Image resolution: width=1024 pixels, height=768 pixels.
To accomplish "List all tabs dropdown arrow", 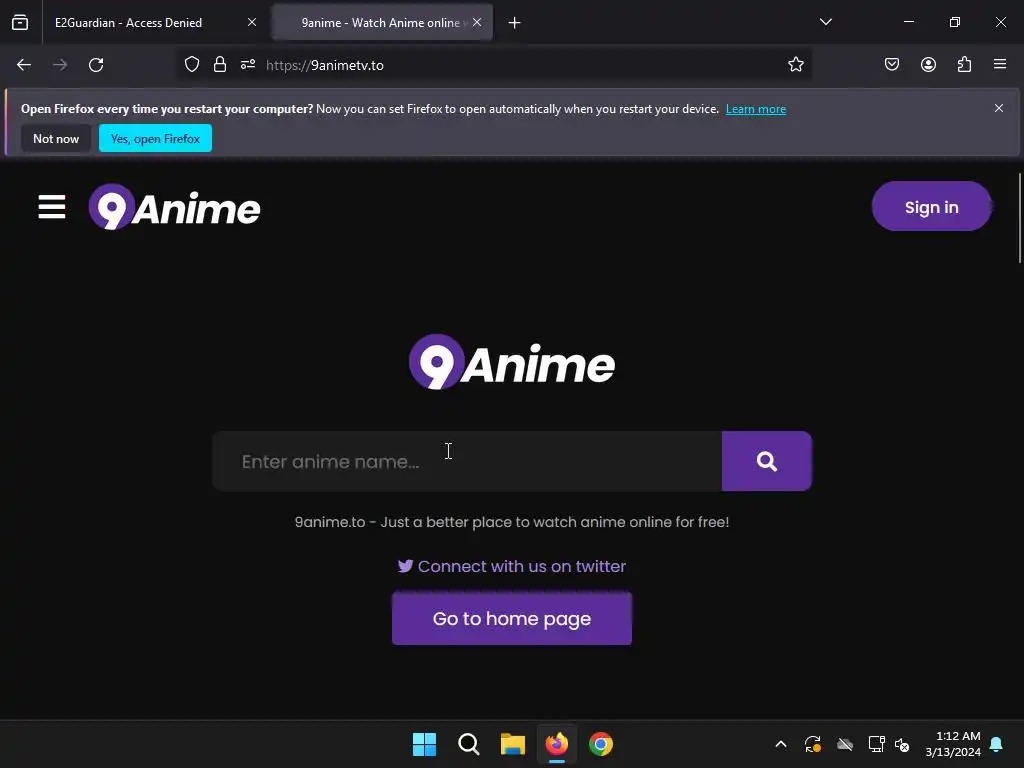I will (x=825, y=22).
